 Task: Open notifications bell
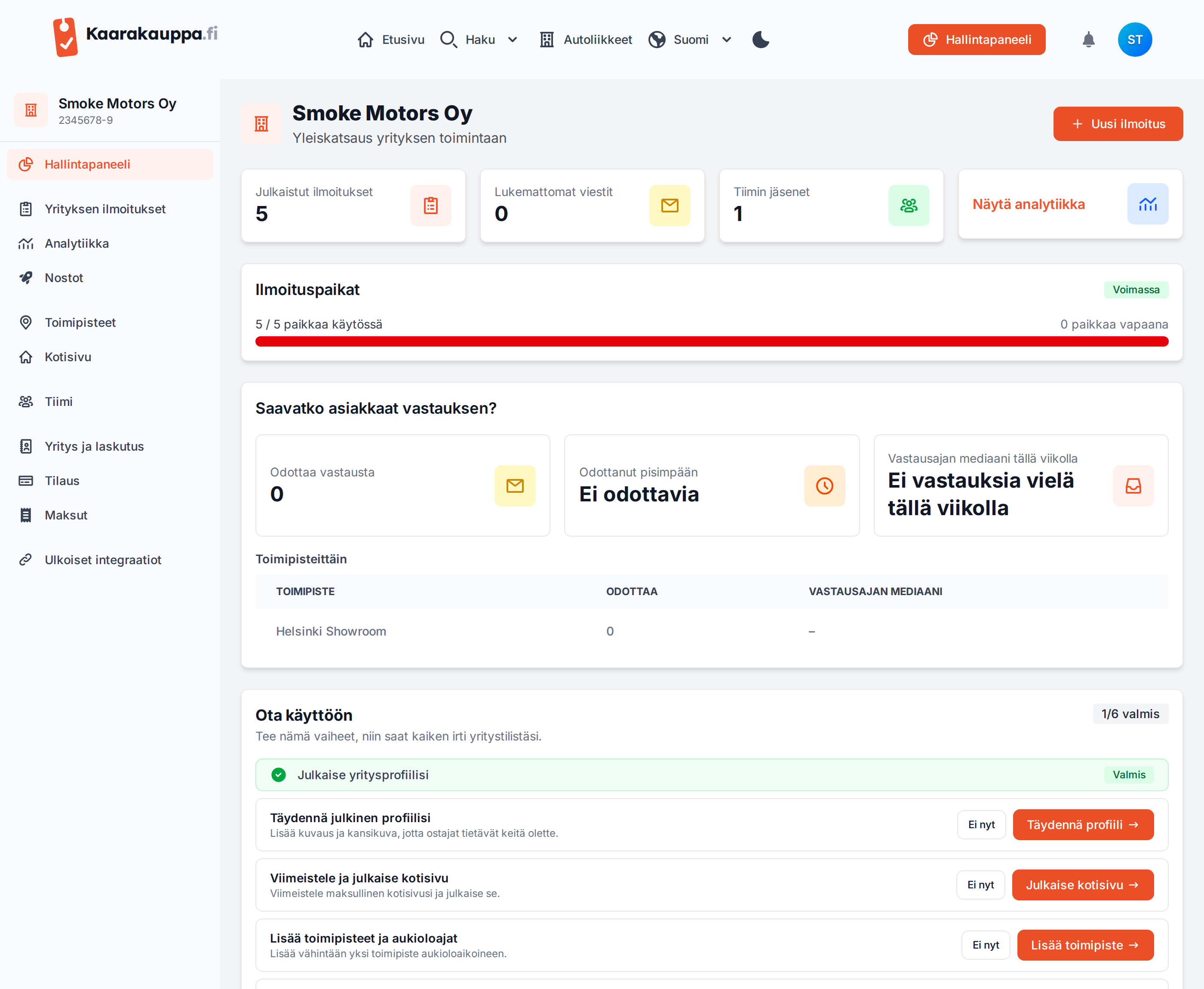pos(1088,39)
